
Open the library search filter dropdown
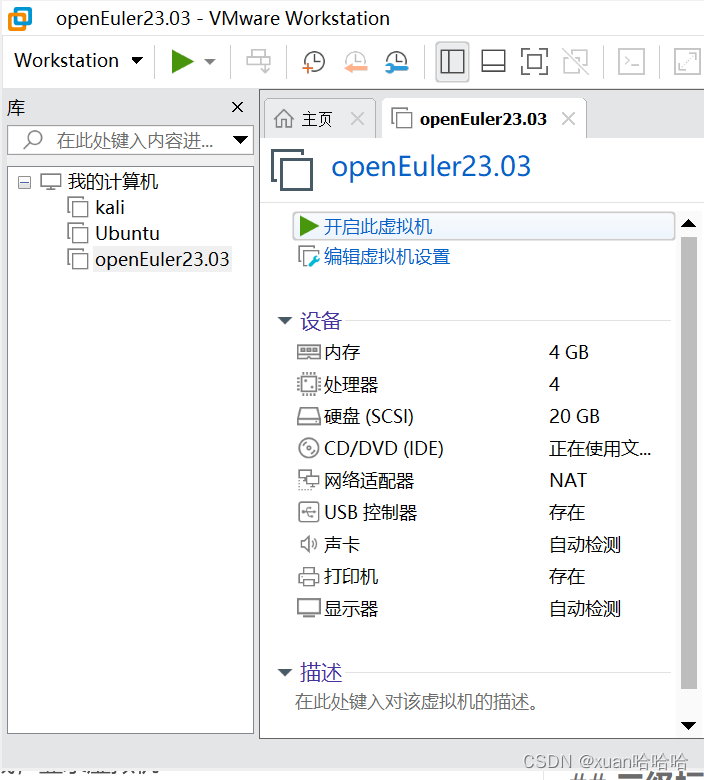(240, 140)
